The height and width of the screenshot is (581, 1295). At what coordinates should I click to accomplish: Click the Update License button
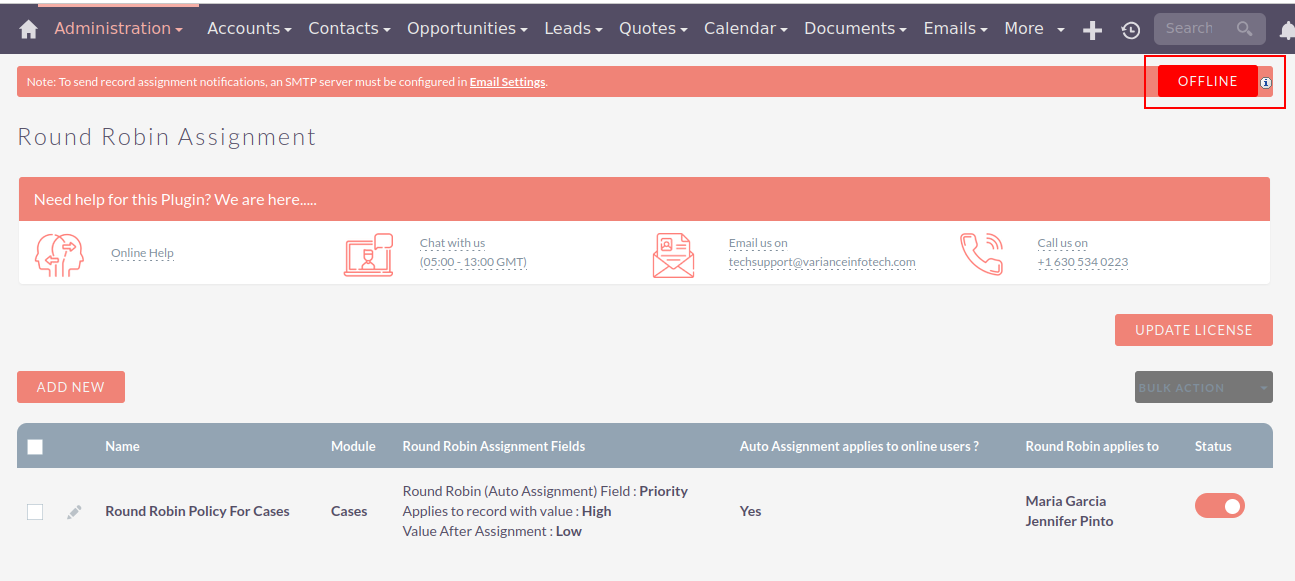pyautogui.click(x=1193, y=330)
